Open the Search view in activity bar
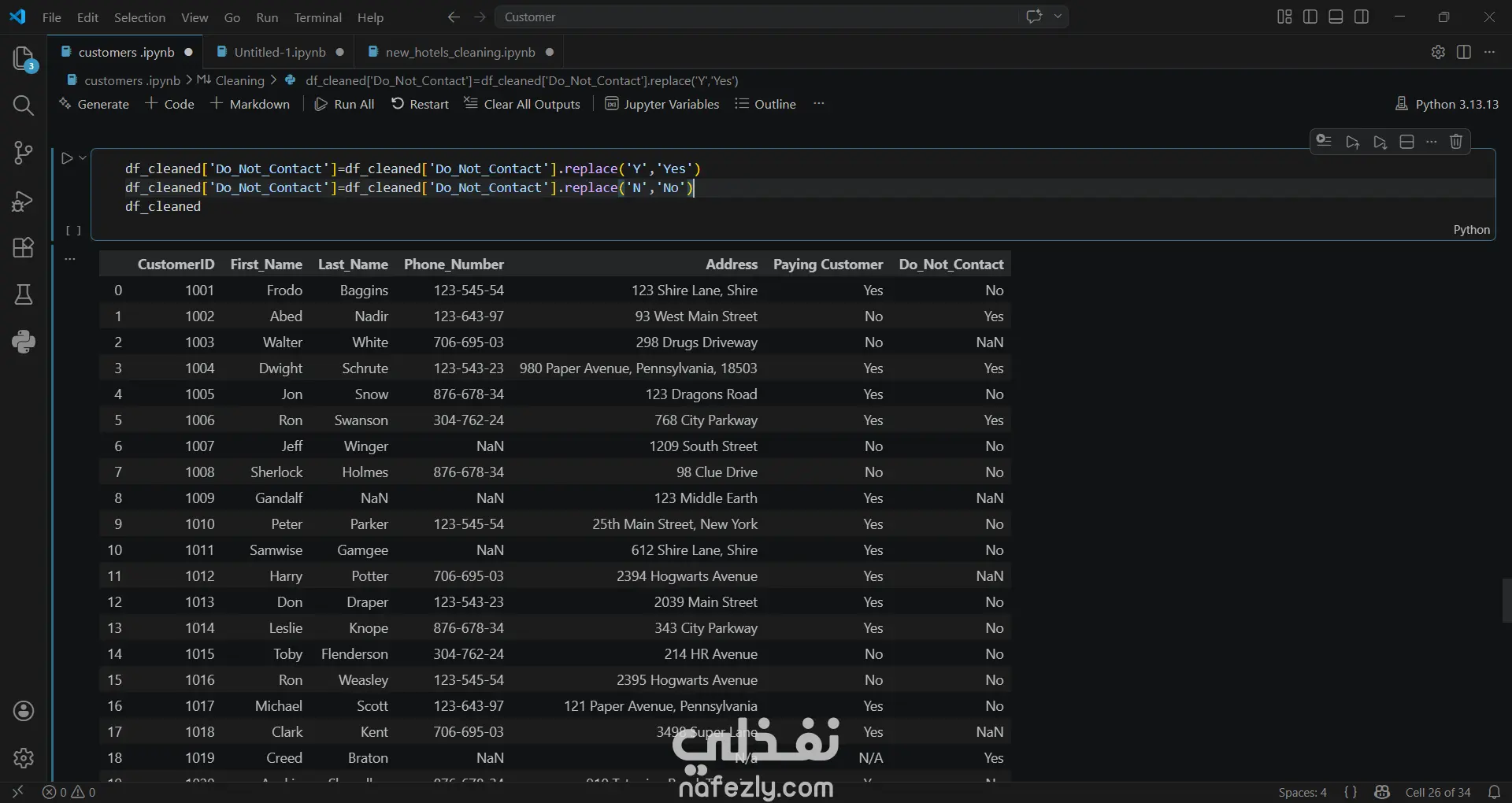This screenshot has width=1512, height=803. pyautogui.click(x=24, y=105)
